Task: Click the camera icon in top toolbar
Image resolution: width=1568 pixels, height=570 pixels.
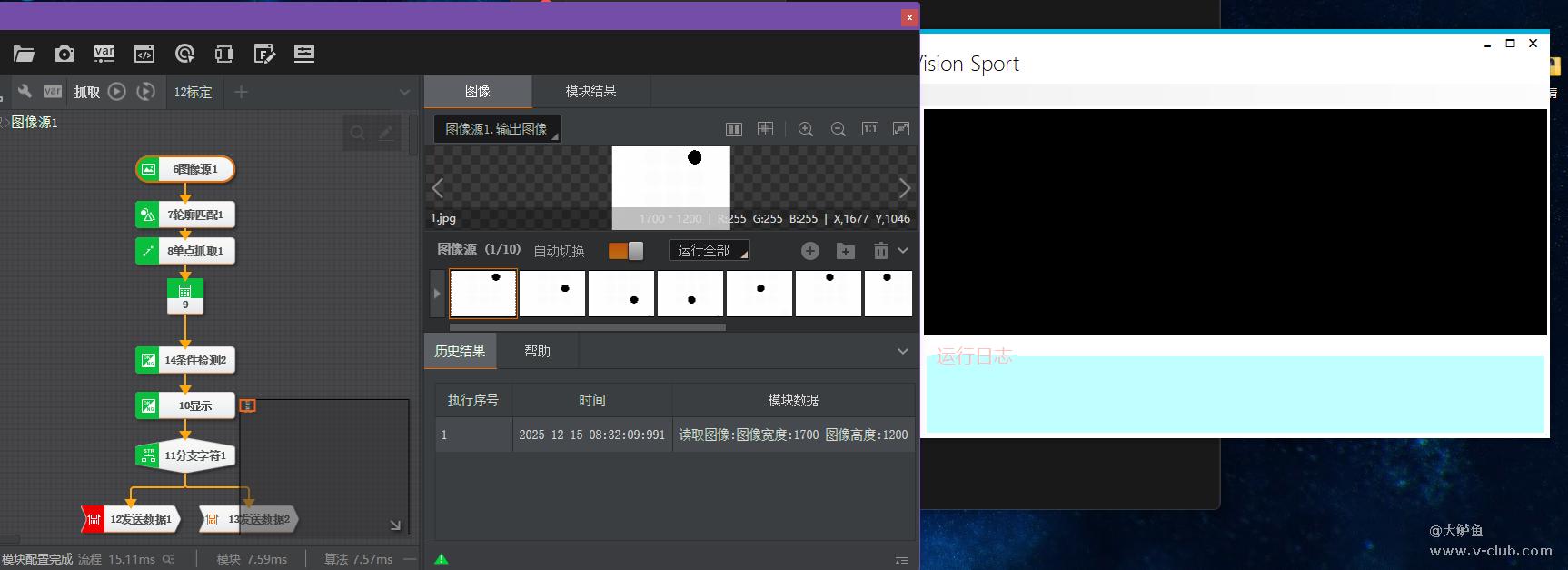Action: (64, 54)
